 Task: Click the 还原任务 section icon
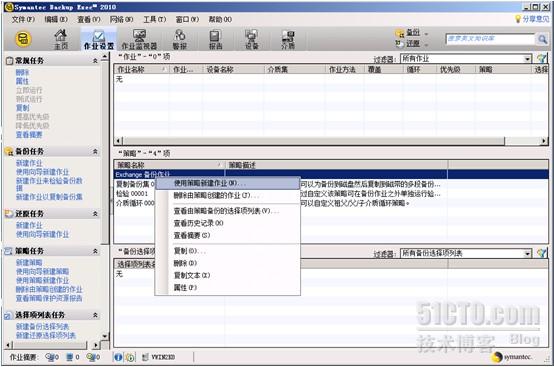(x=9, y=214)
